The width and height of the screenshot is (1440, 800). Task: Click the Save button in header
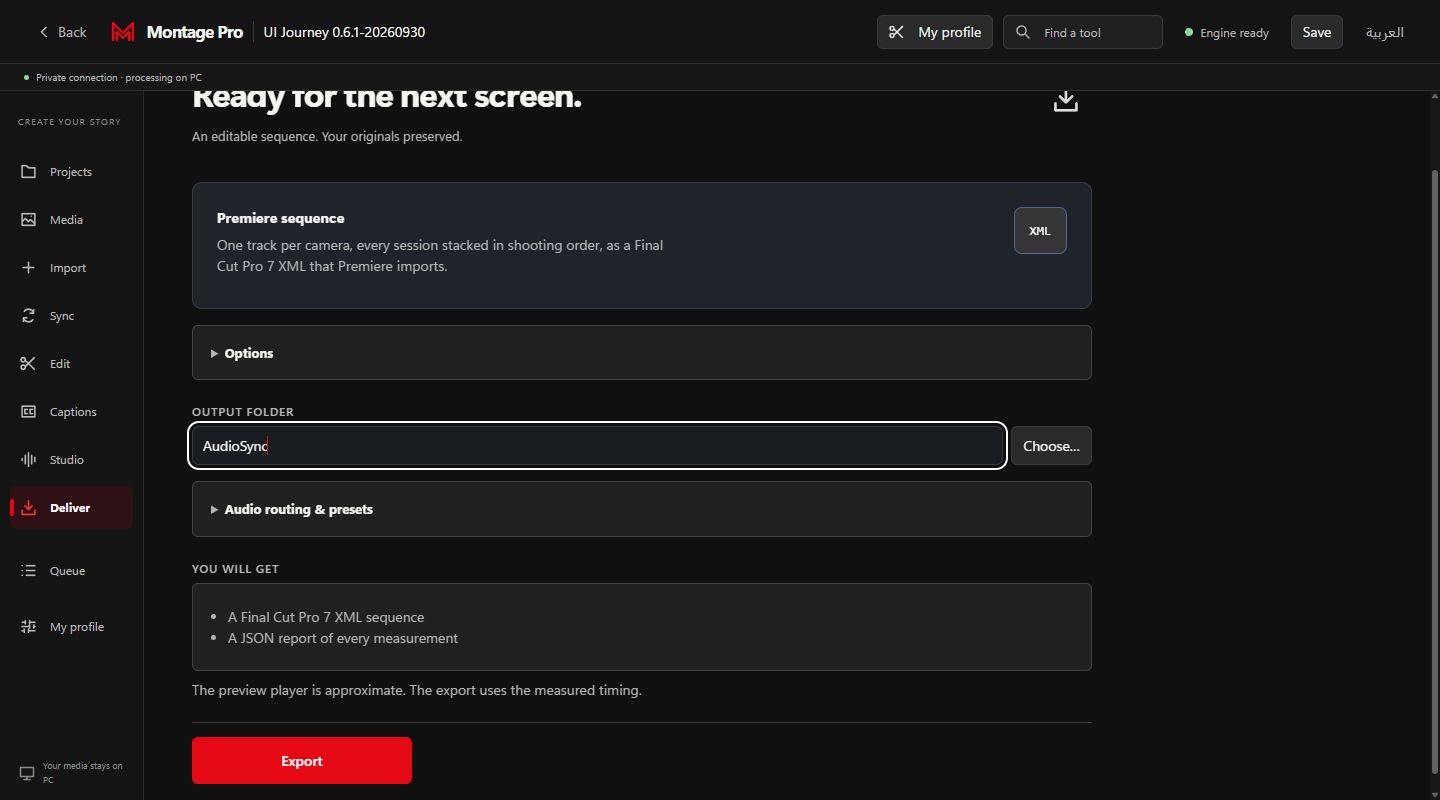pos(1316,32)
